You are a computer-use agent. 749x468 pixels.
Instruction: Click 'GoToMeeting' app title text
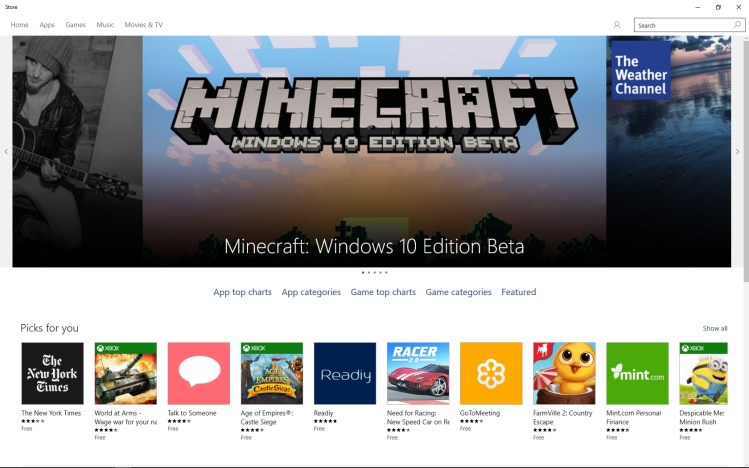[x=480, y=413]
